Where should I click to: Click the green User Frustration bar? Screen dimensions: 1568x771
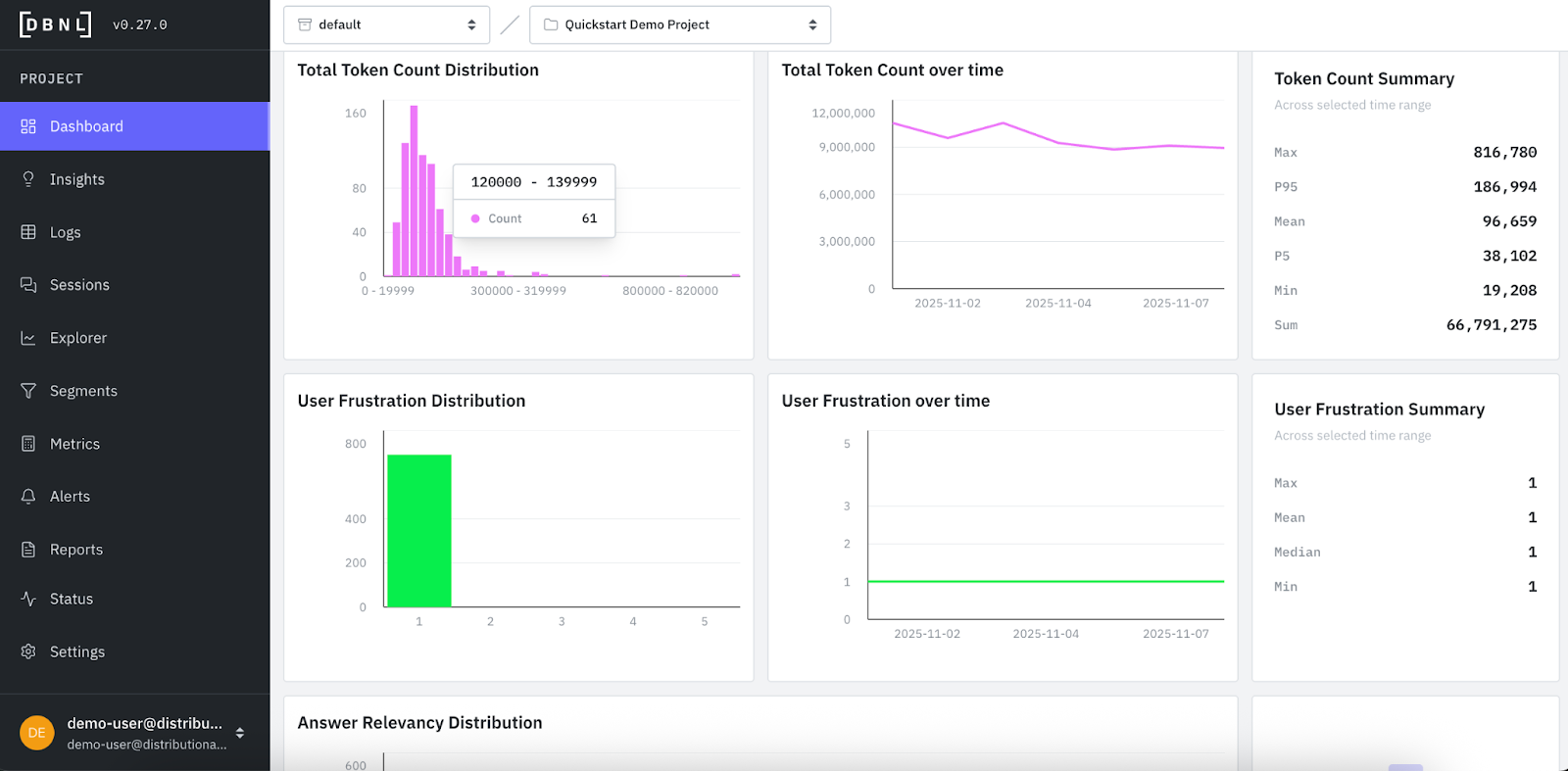[x=419, y=530]
